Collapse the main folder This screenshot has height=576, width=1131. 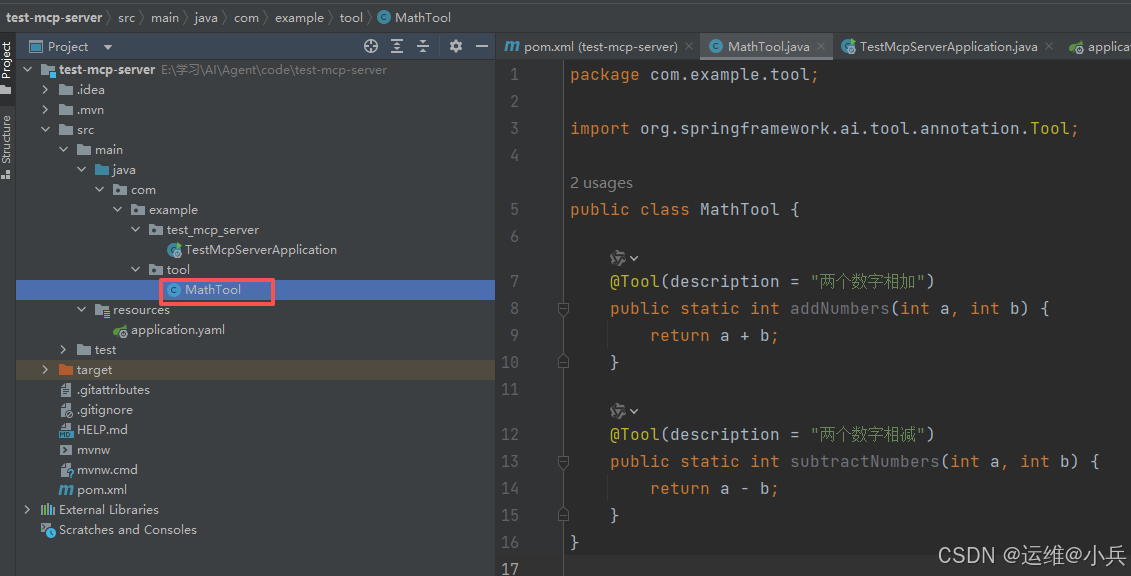(x=63, y=150)
